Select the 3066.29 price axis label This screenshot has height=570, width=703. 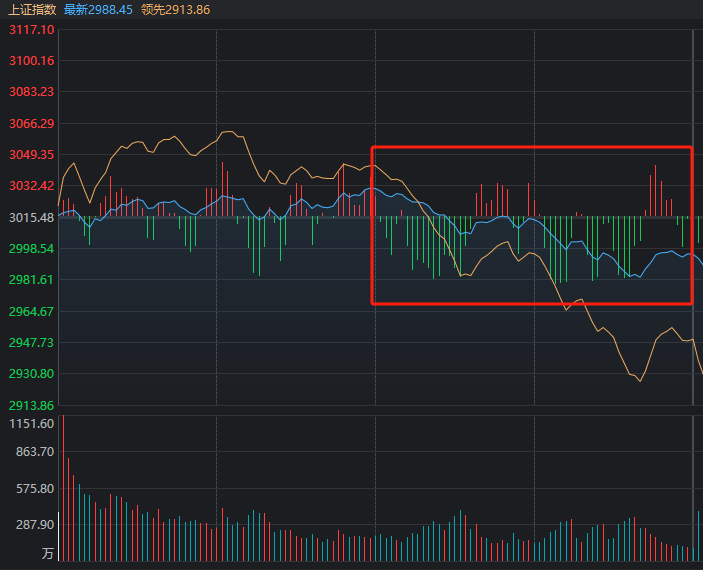coord(30,124)
